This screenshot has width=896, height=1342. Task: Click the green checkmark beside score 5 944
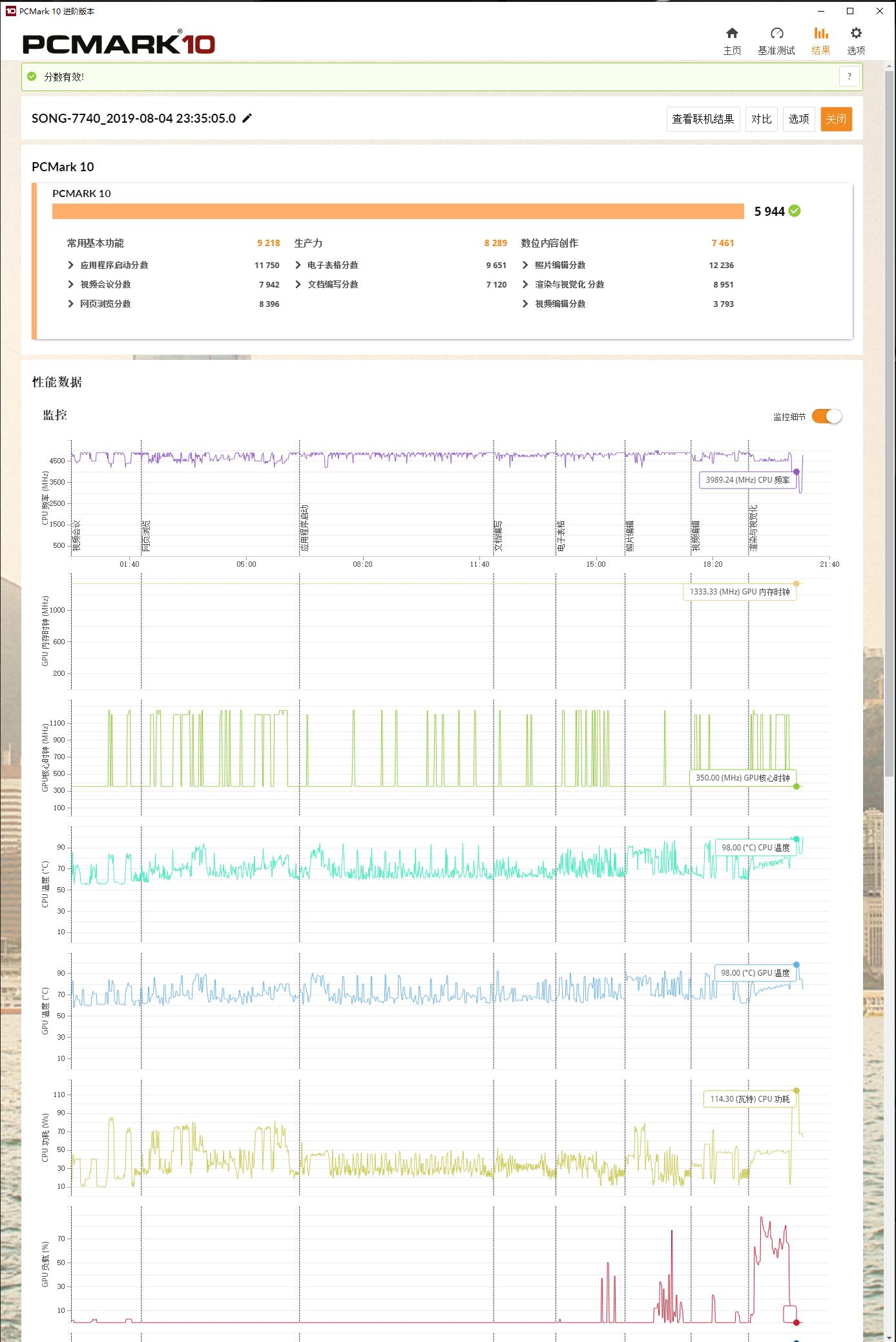click(795, 211)
